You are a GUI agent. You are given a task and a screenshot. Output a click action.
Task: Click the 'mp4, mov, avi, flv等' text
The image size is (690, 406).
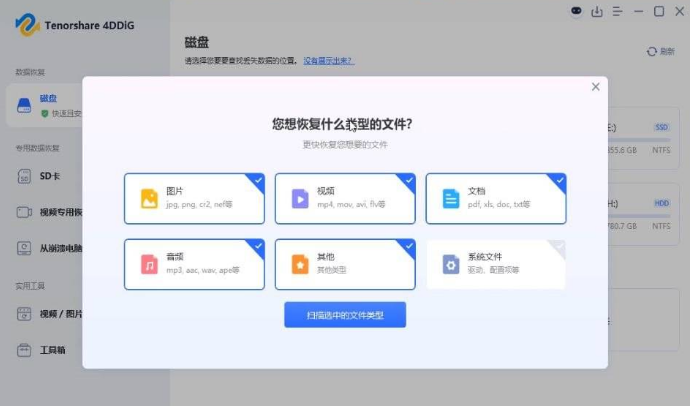click(351, 205)
